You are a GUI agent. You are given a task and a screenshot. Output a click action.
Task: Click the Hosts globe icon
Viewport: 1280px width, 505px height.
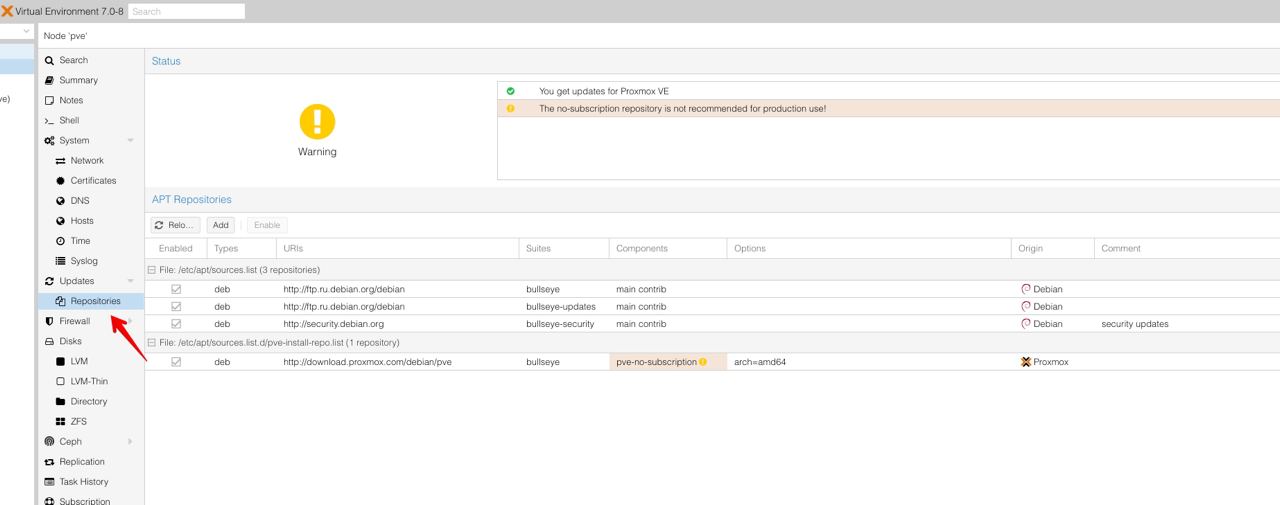(x=60, y=221)
